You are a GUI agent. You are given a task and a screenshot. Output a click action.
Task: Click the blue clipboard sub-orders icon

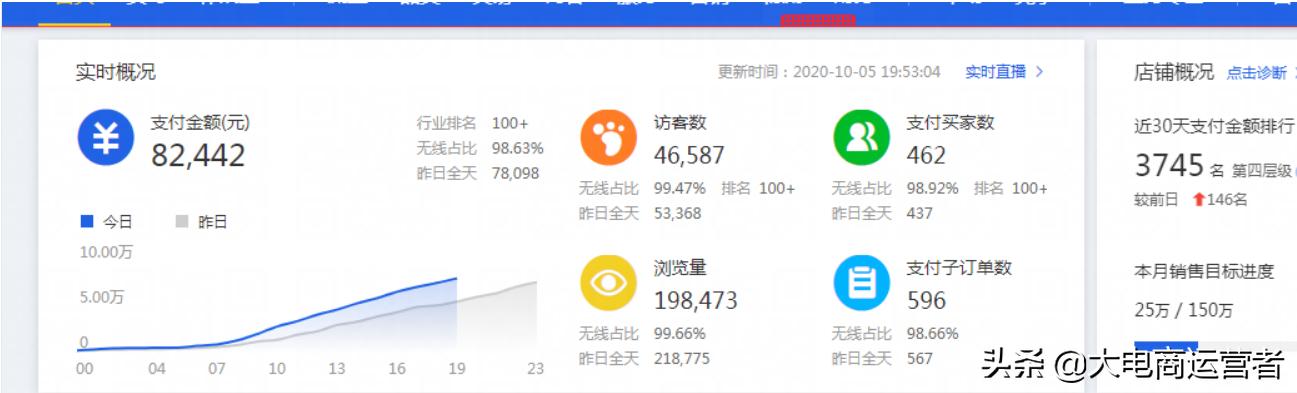861,283
